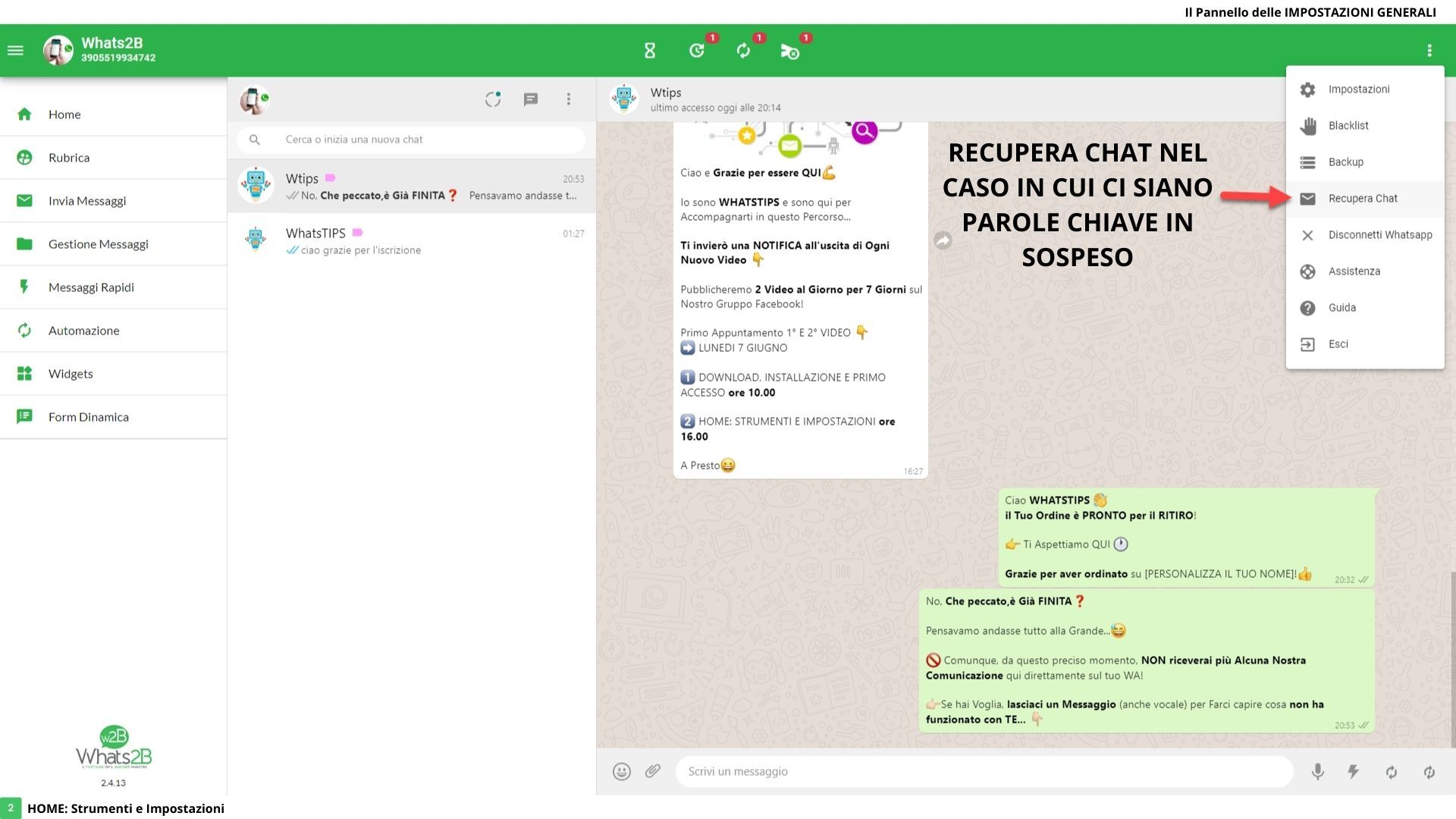Click the Automazione sync icon in sidebar
Screen dimensions: 1456x819
[x=24, y=331]
